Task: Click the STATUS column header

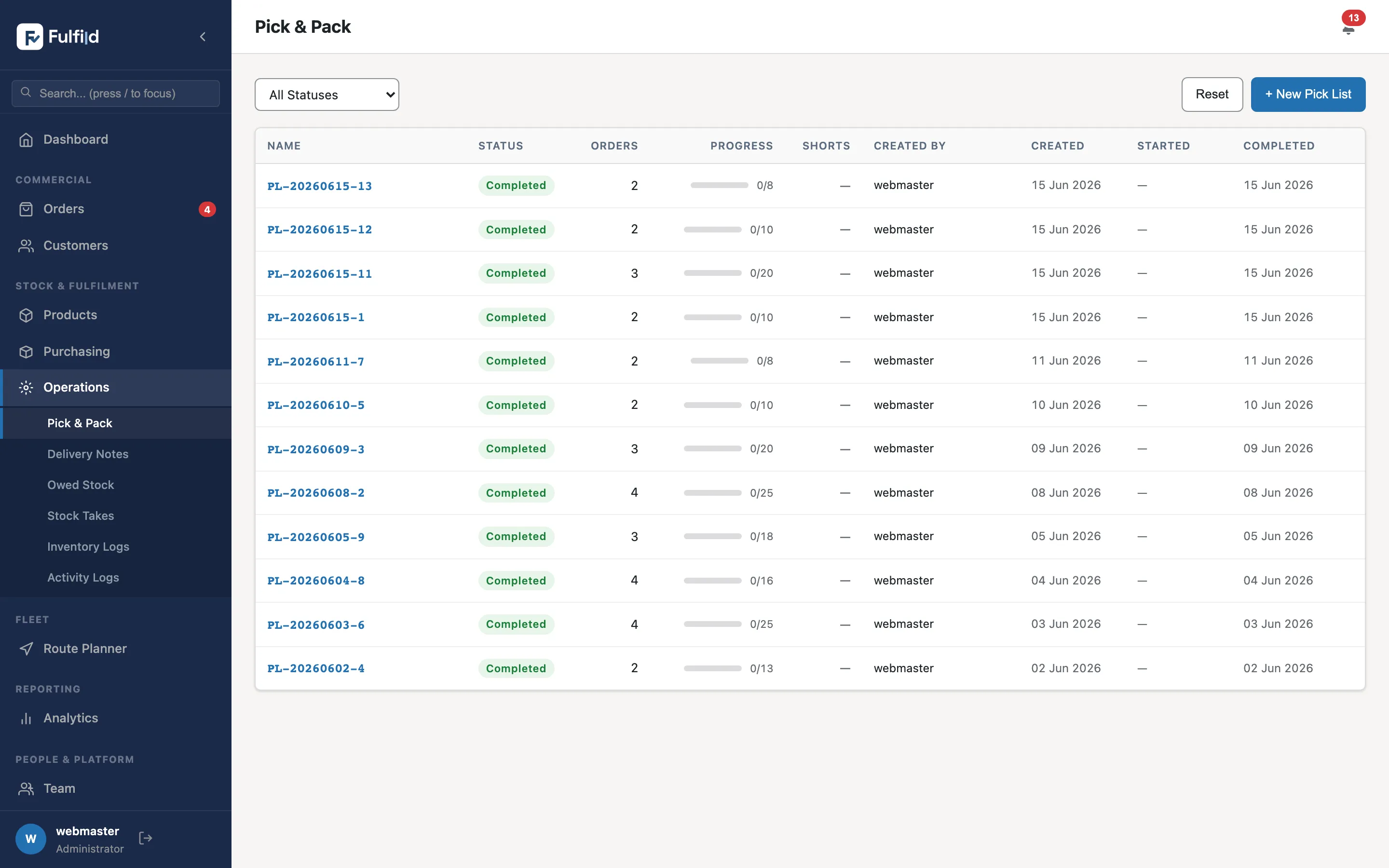Action: [501, 146]
